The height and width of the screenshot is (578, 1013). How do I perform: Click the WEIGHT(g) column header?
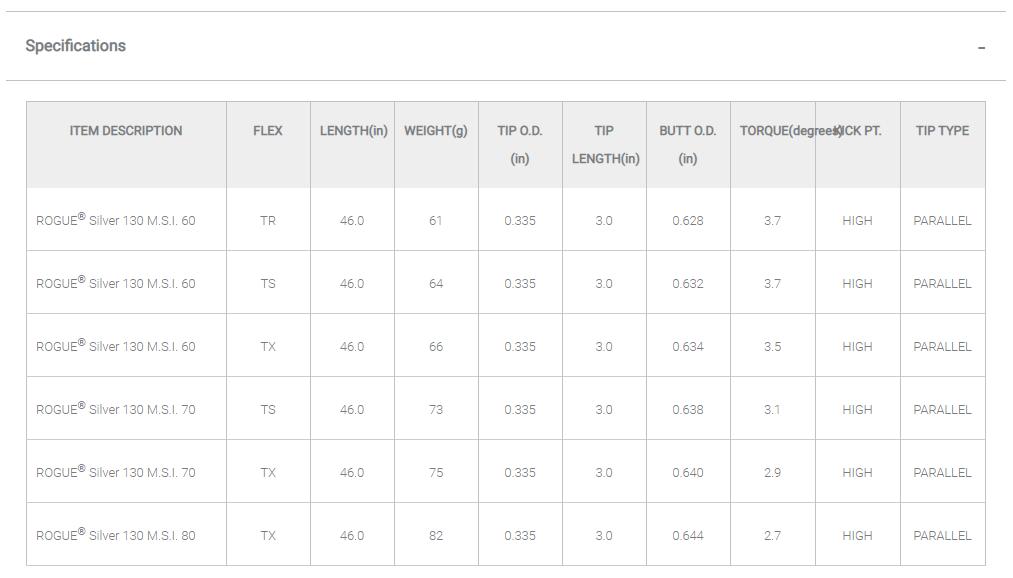(436, 131)
